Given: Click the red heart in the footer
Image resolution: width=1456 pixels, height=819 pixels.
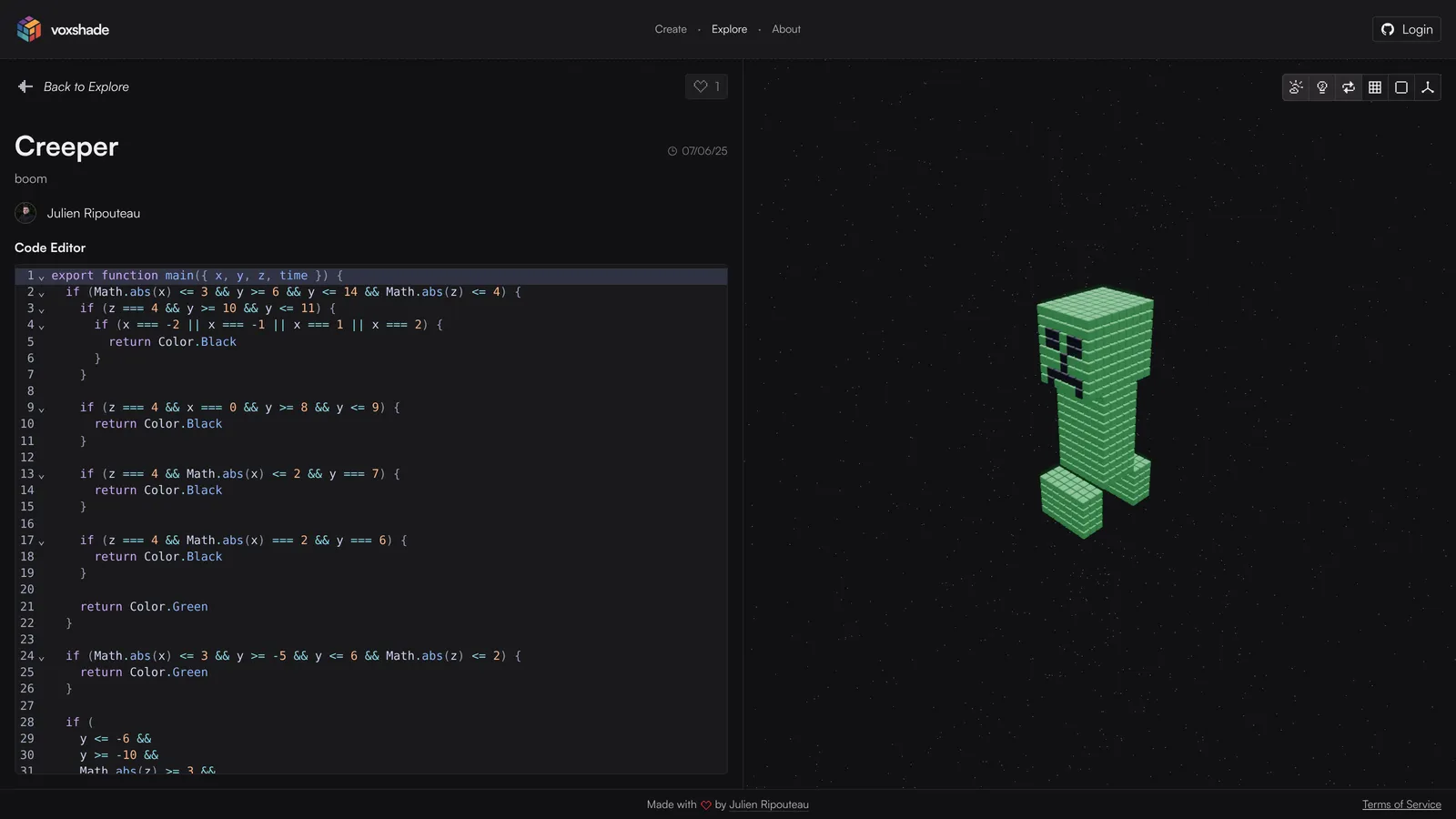Looking at the screenshot, I should [705, 805].
